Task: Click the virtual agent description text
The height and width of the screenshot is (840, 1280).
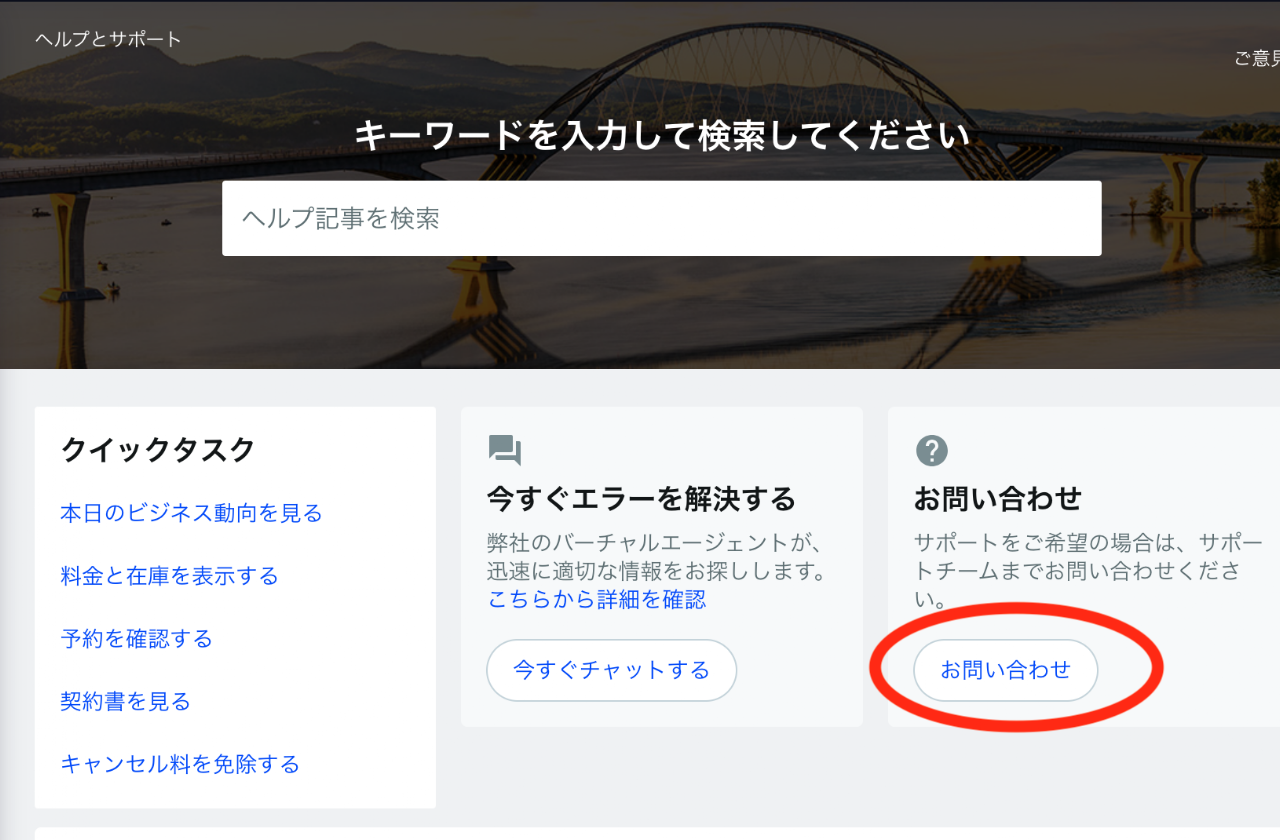Action: coord(655,557)
